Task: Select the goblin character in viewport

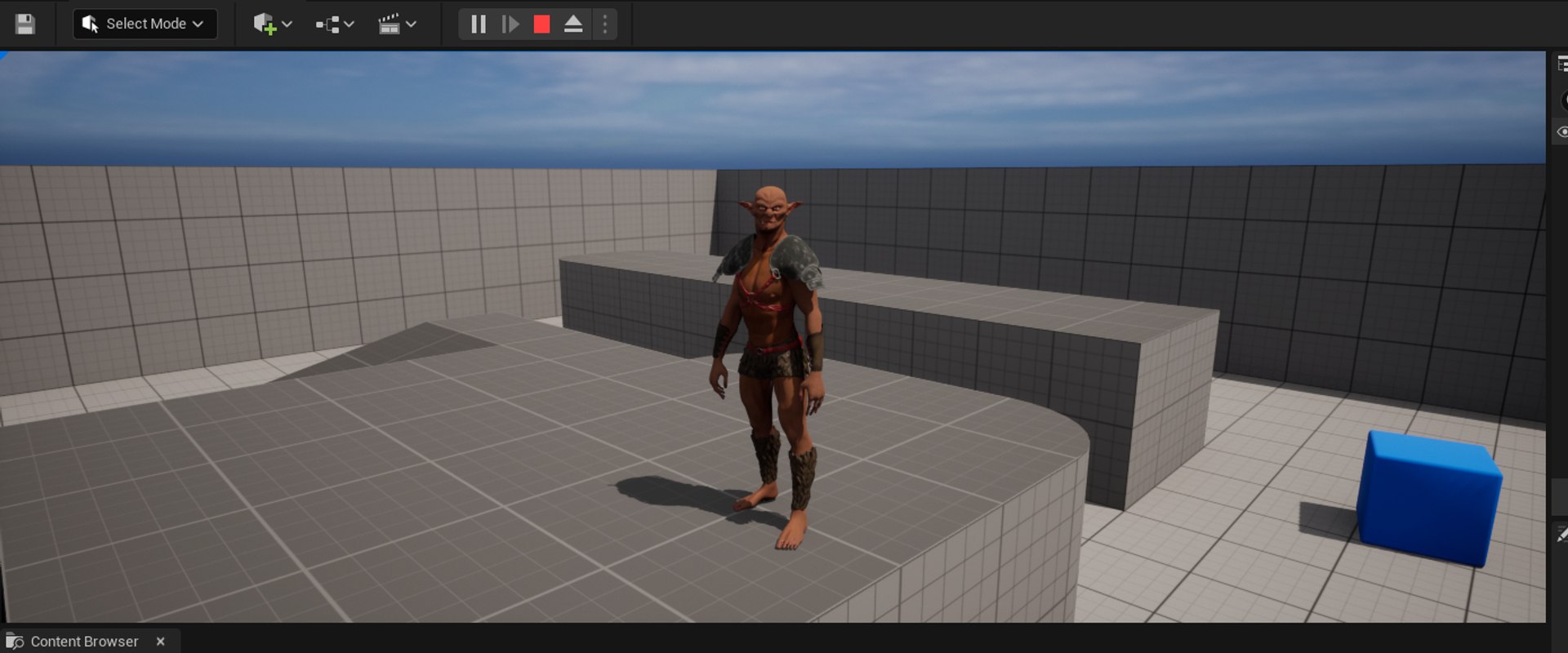Action: pyautogui.click(x=769, y=367)
